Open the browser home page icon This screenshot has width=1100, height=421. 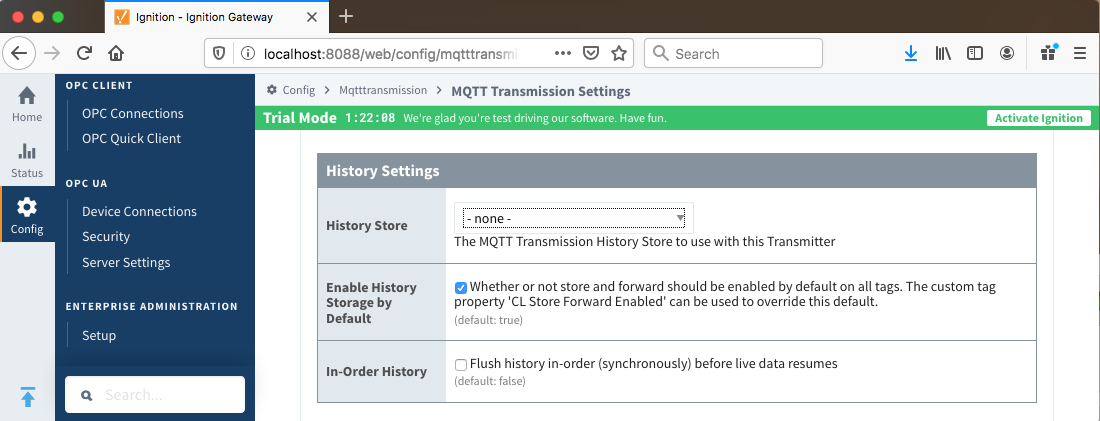116,53
